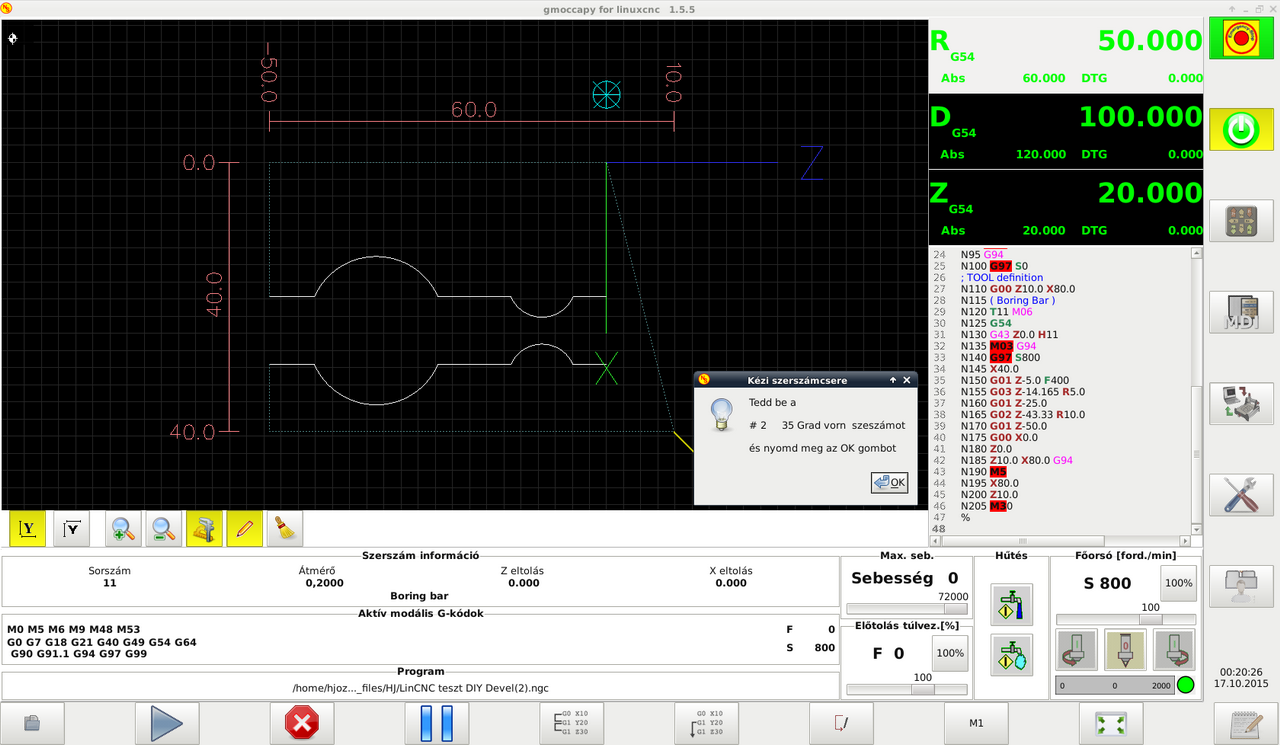Image resolution: width=1280 pixels, height=745 pixels.
Task: Stop spindle using the middle spindle button
Action: tap(1125, 650)
